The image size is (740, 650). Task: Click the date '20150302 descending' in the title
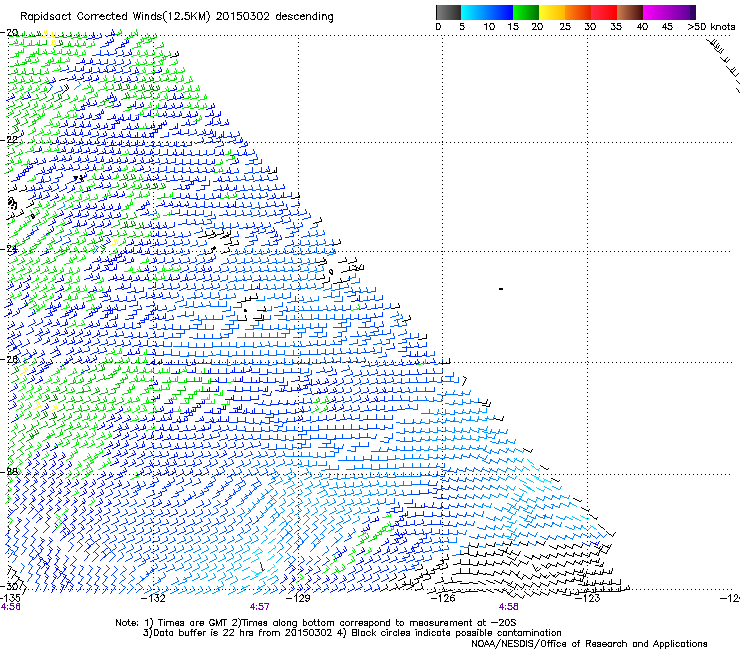click(274, 16)
